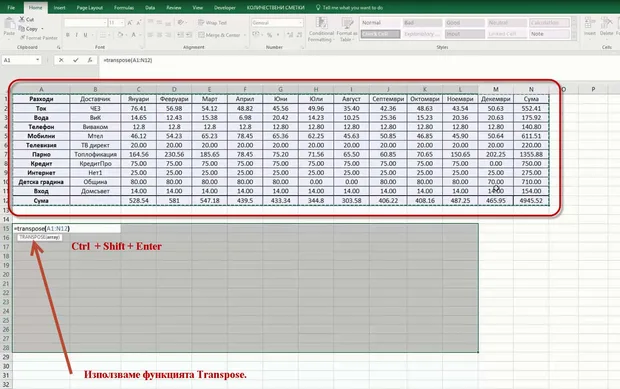Click Decrease Indent icon

pos(180,35)
